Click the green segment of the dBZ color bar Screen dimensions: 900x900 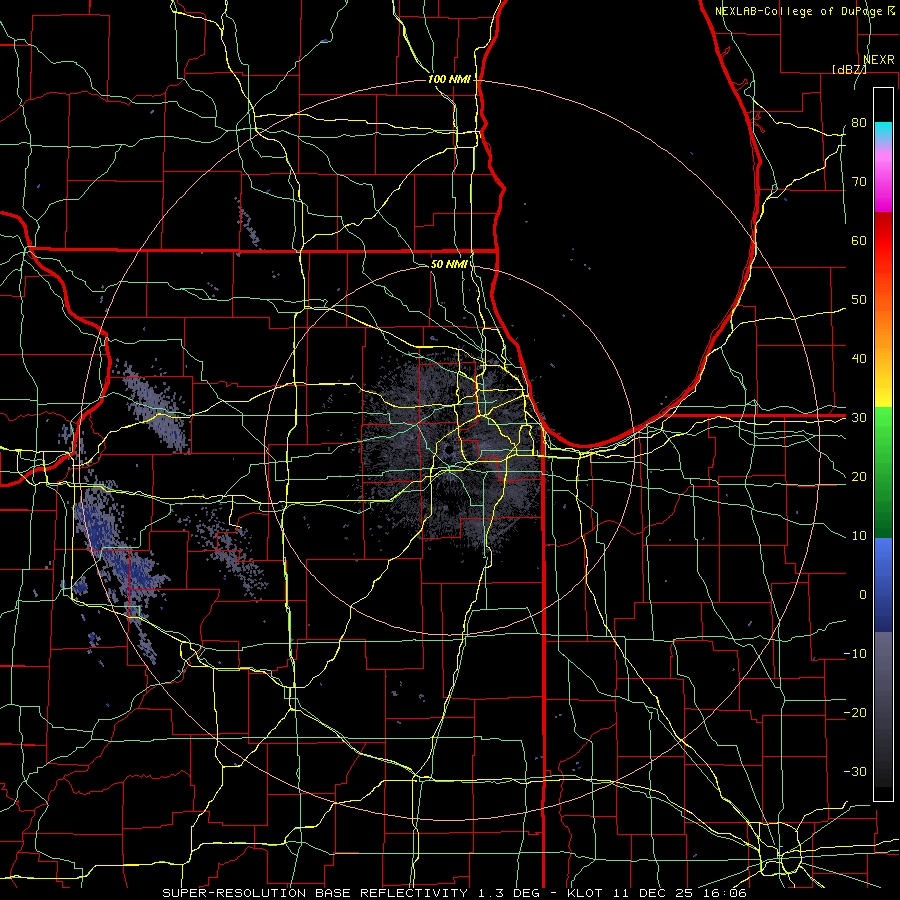tap(883, 472)
